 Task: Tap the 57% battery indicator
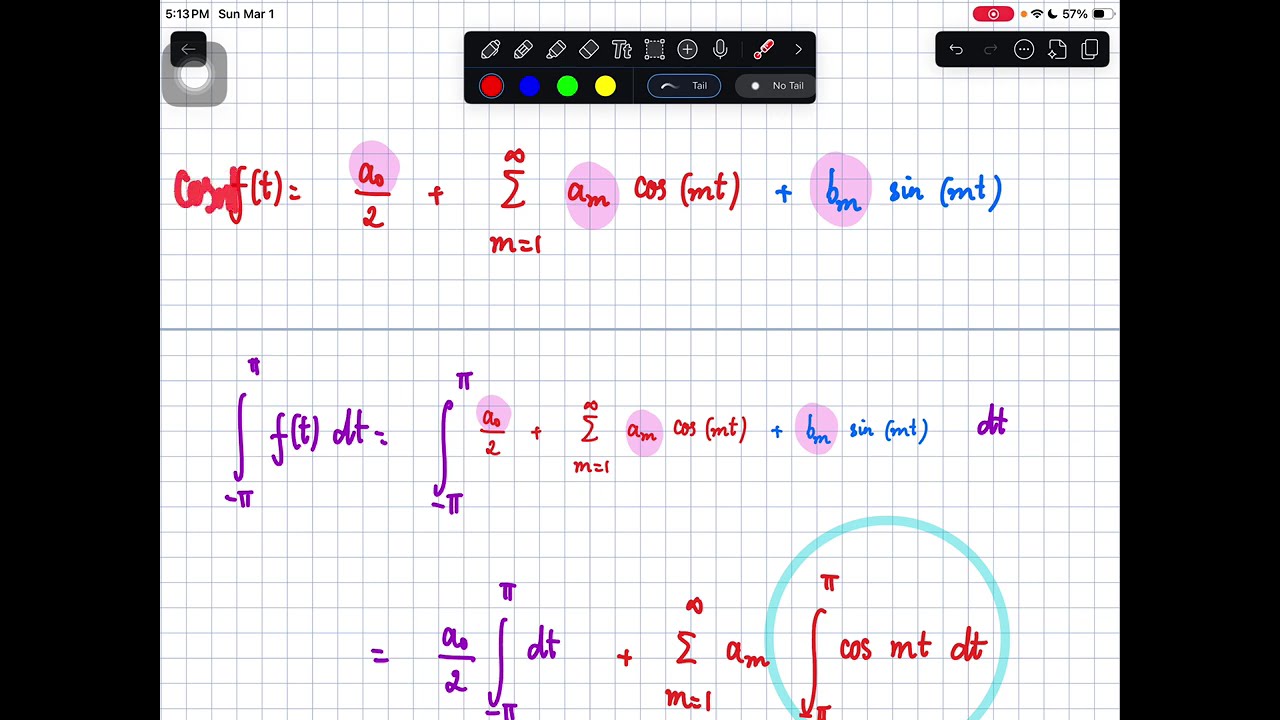point(1088,14)
